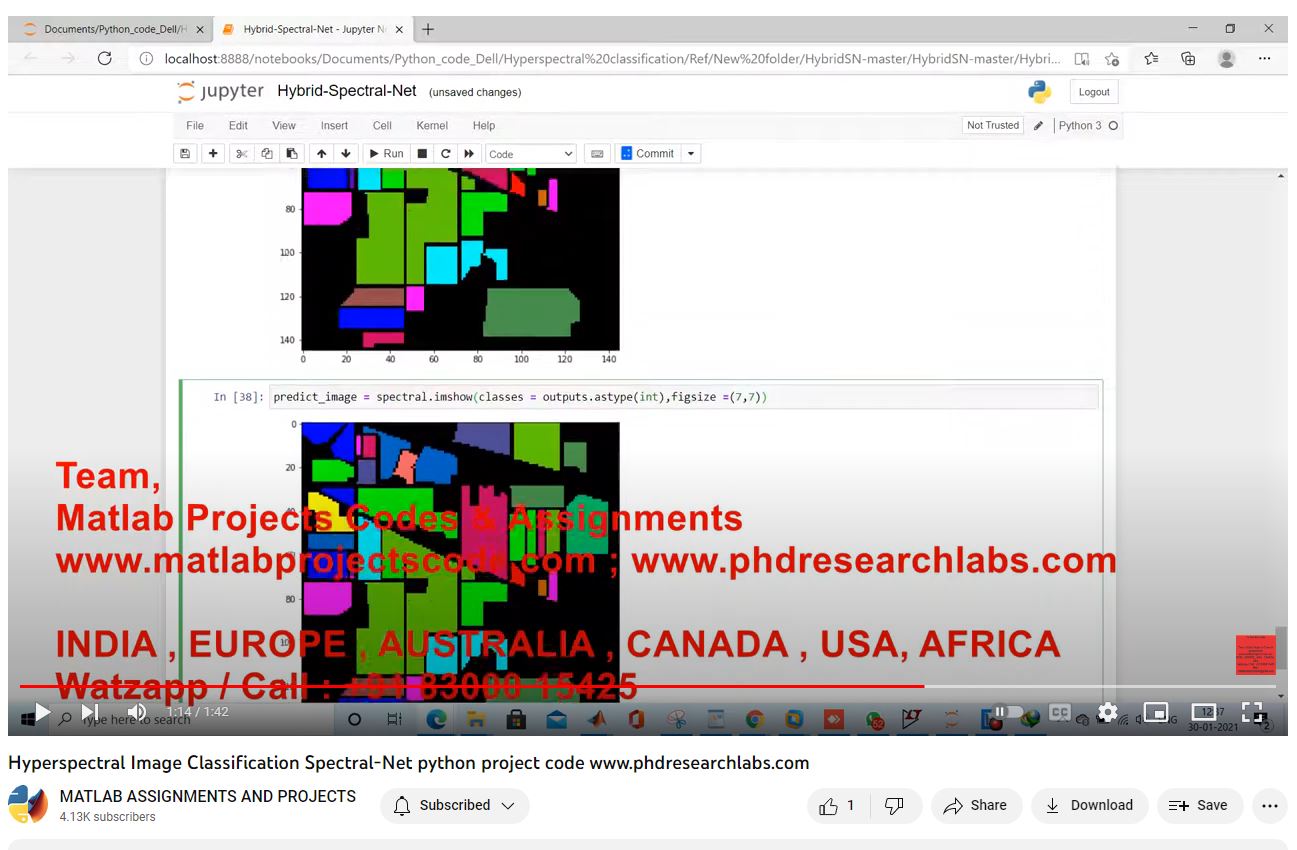
Task: Add page to favorites star icon
Action: 1112,59
